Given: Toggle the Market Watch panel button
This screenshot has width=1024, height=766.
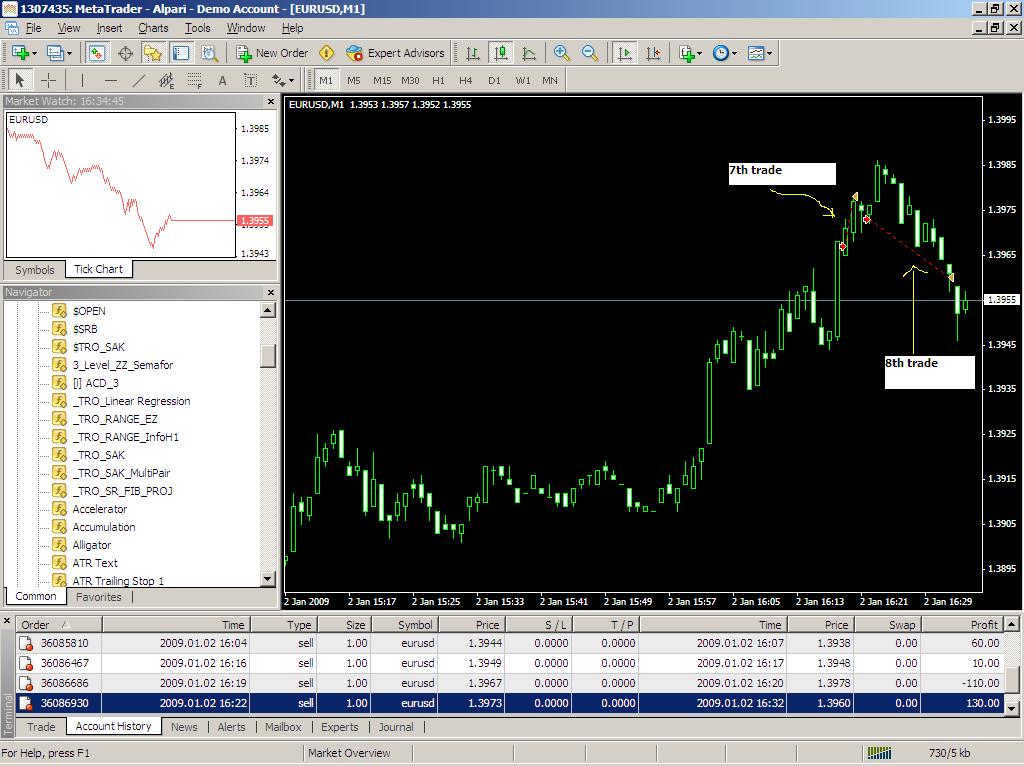Looking at the screenshot, I should 97,54.
